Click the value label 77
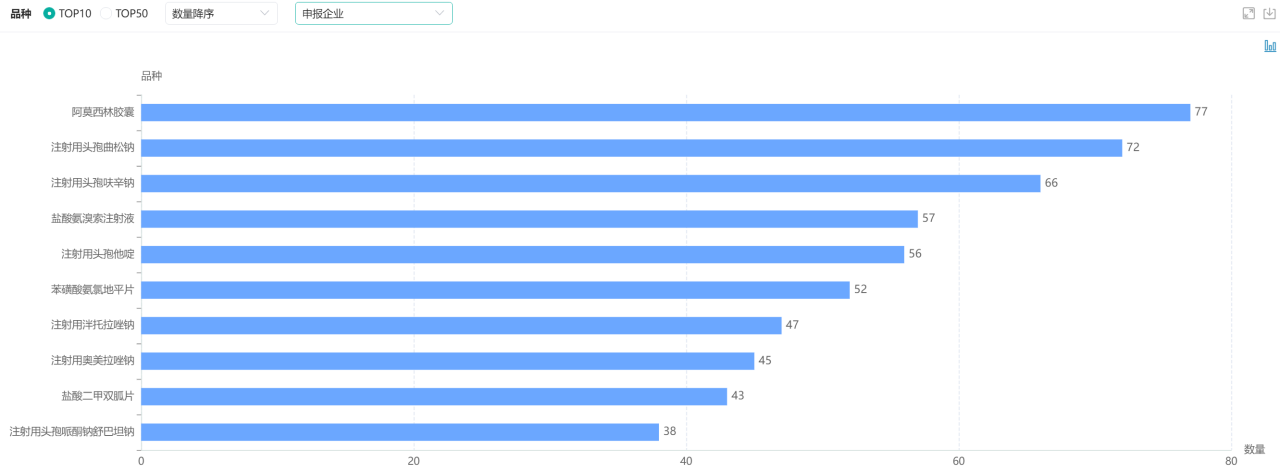 point(1201,112)
